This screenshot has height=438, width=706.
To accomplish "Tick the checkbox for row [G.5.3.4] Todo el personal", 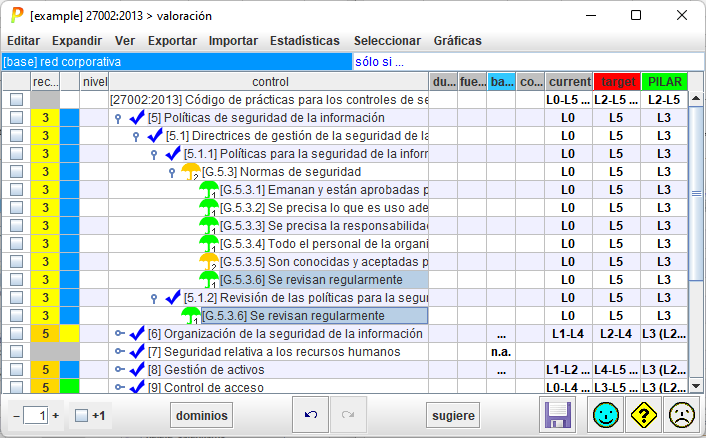I will (x=17, y=244).
